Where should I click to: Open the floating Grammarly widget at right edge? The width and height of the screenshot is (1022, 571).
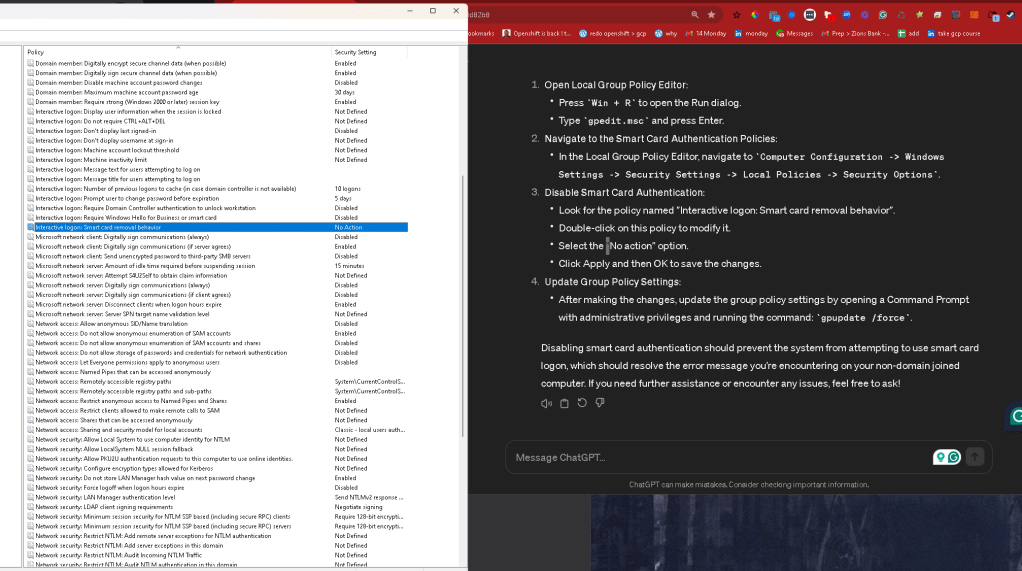click(1015, 417)
